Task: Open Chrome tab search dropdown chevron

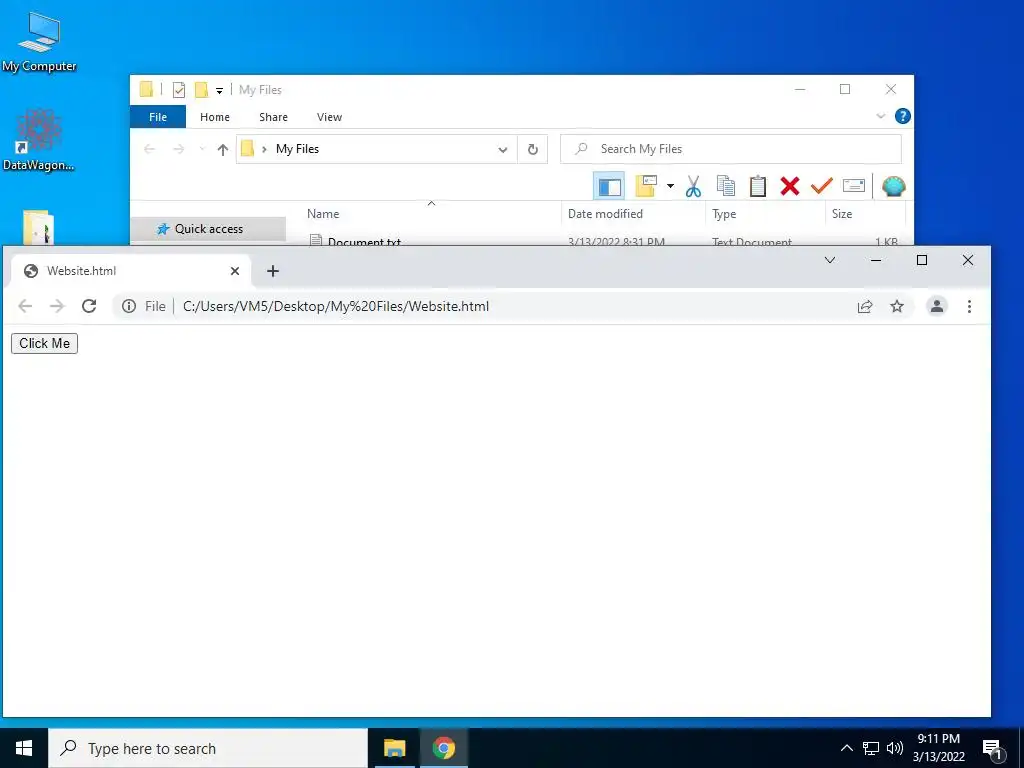Action: [x=830, y=260]
